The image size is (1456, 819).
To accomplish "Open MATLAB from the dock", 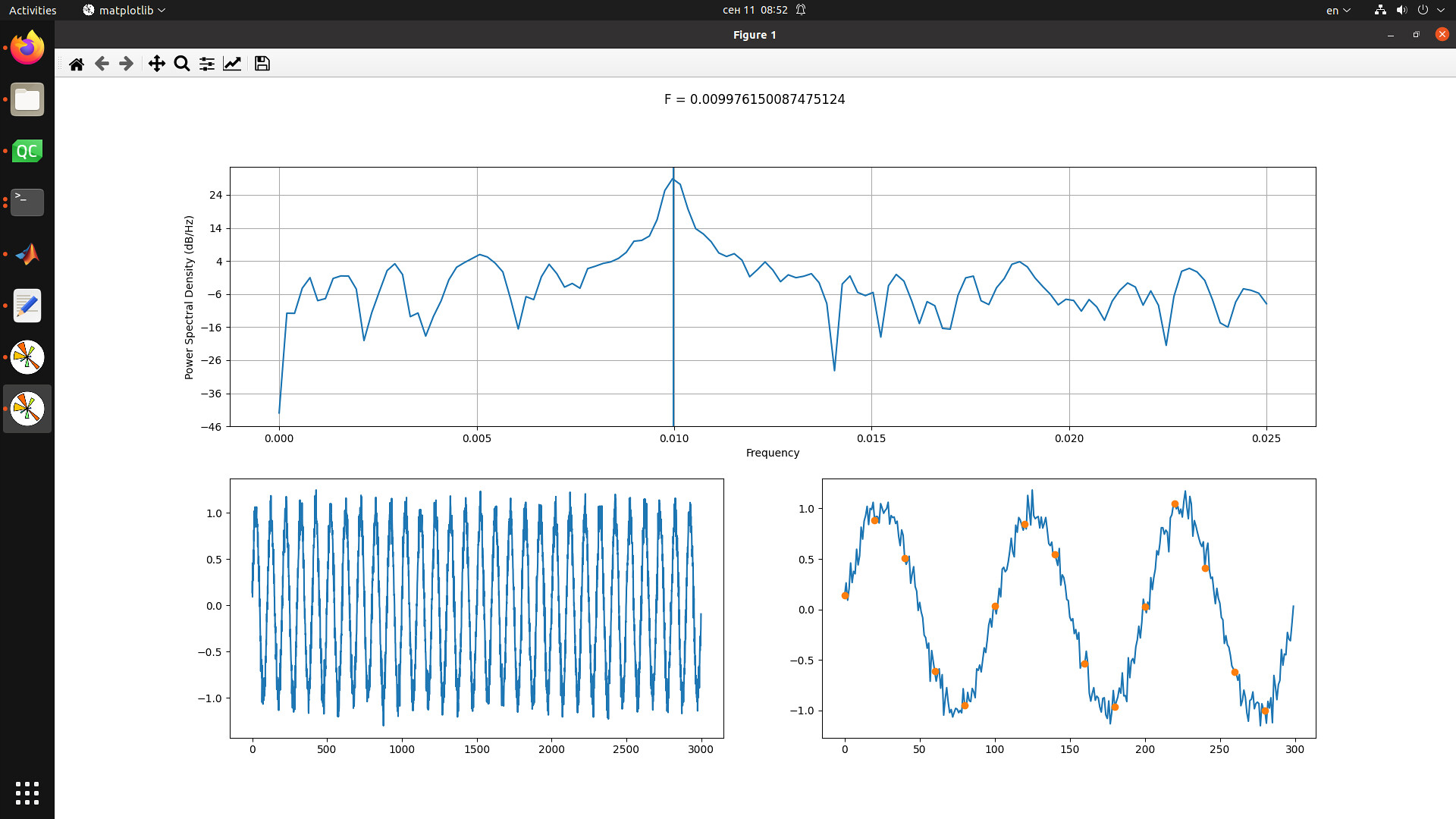I will point(27,254).
